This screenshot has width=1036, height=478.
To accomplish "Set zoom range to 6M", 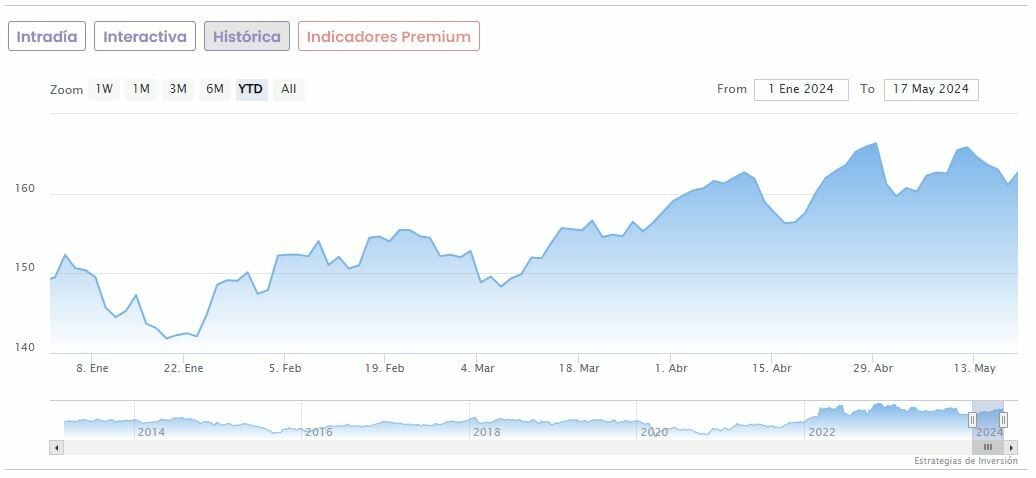I will click(x=215, y=89).
